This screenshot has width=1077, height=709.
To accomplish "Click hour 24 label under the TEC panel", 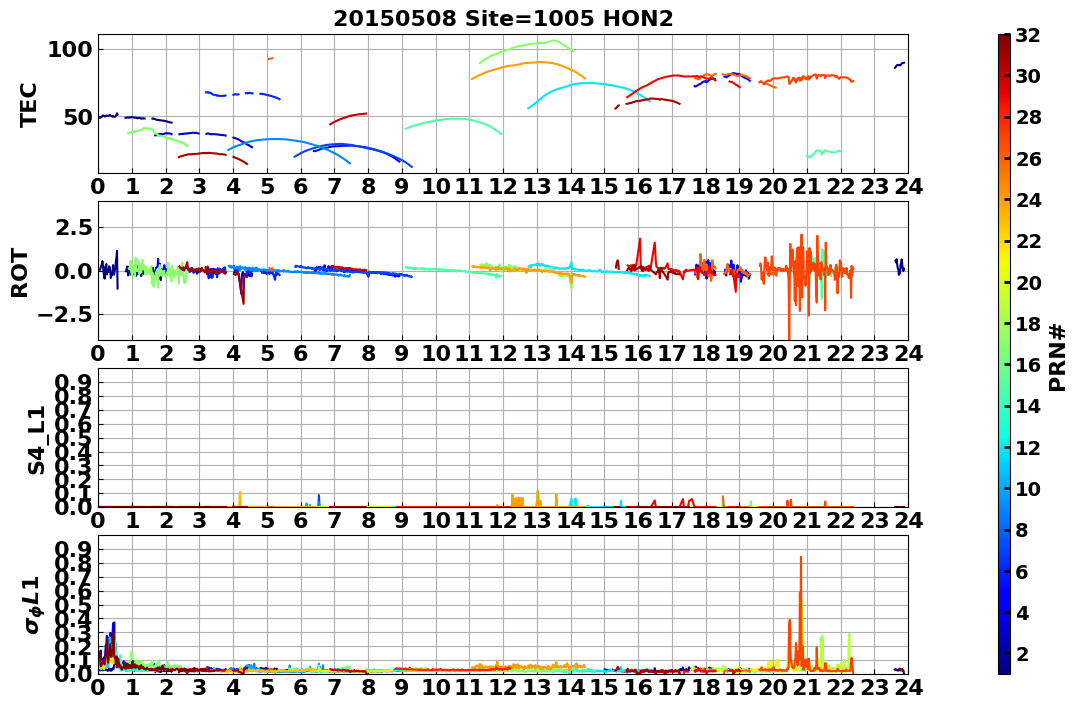I will 908,187.
